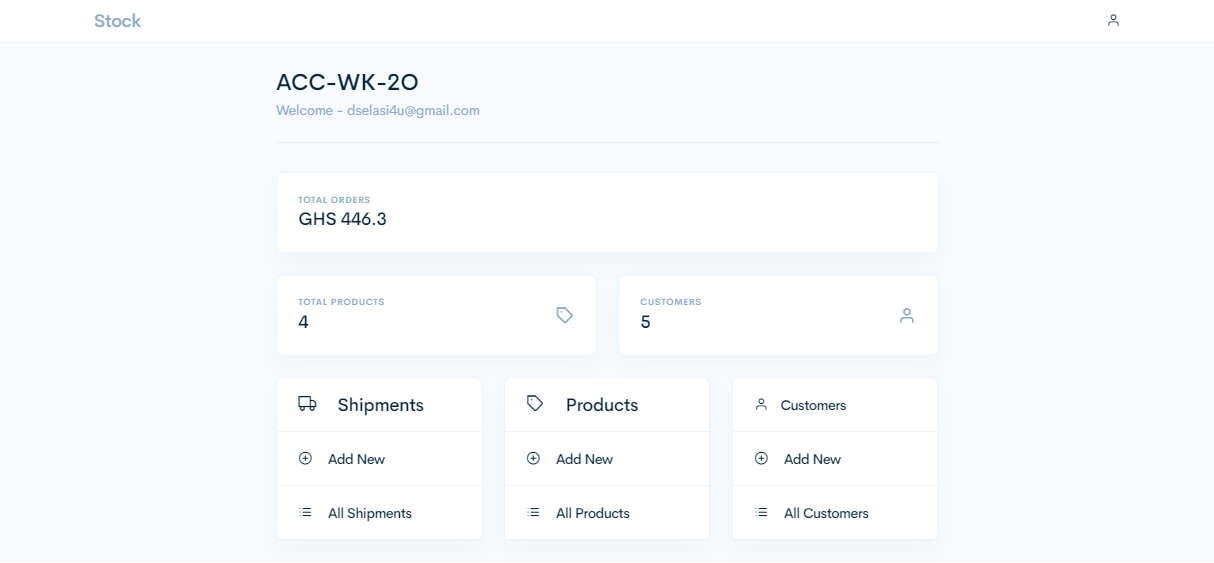The height and width of the screenshot is (563, 1214).
Task: Click the tag icon beside Products heading
Action: (535, 404)
